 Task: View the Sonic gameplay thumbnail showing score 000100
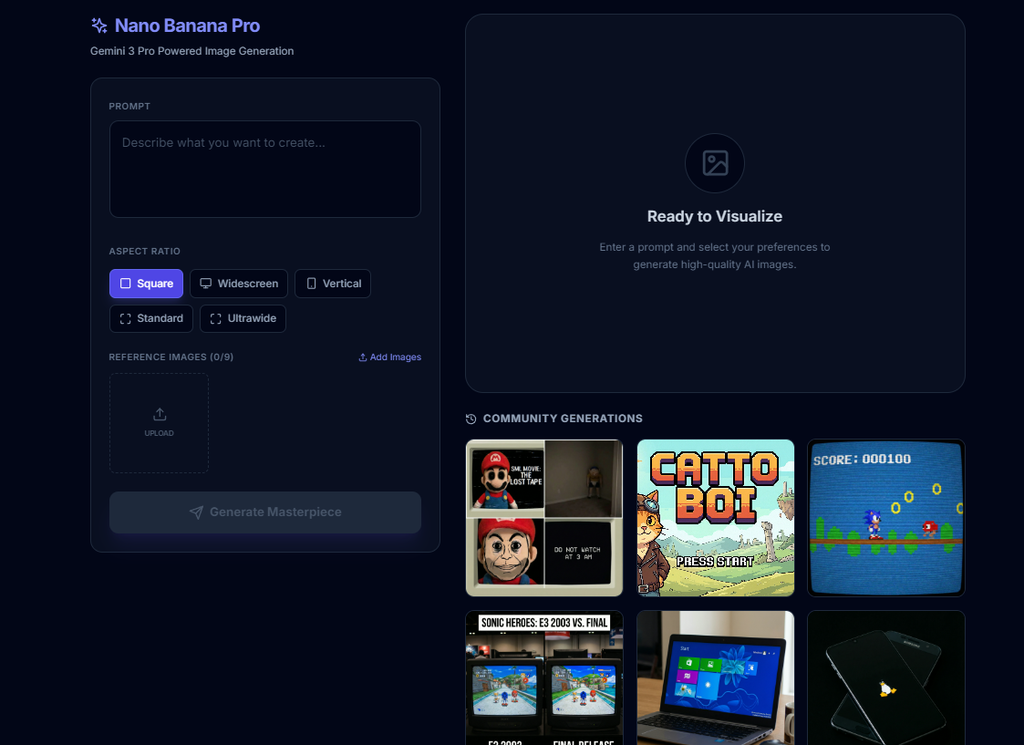pos(886,517)
